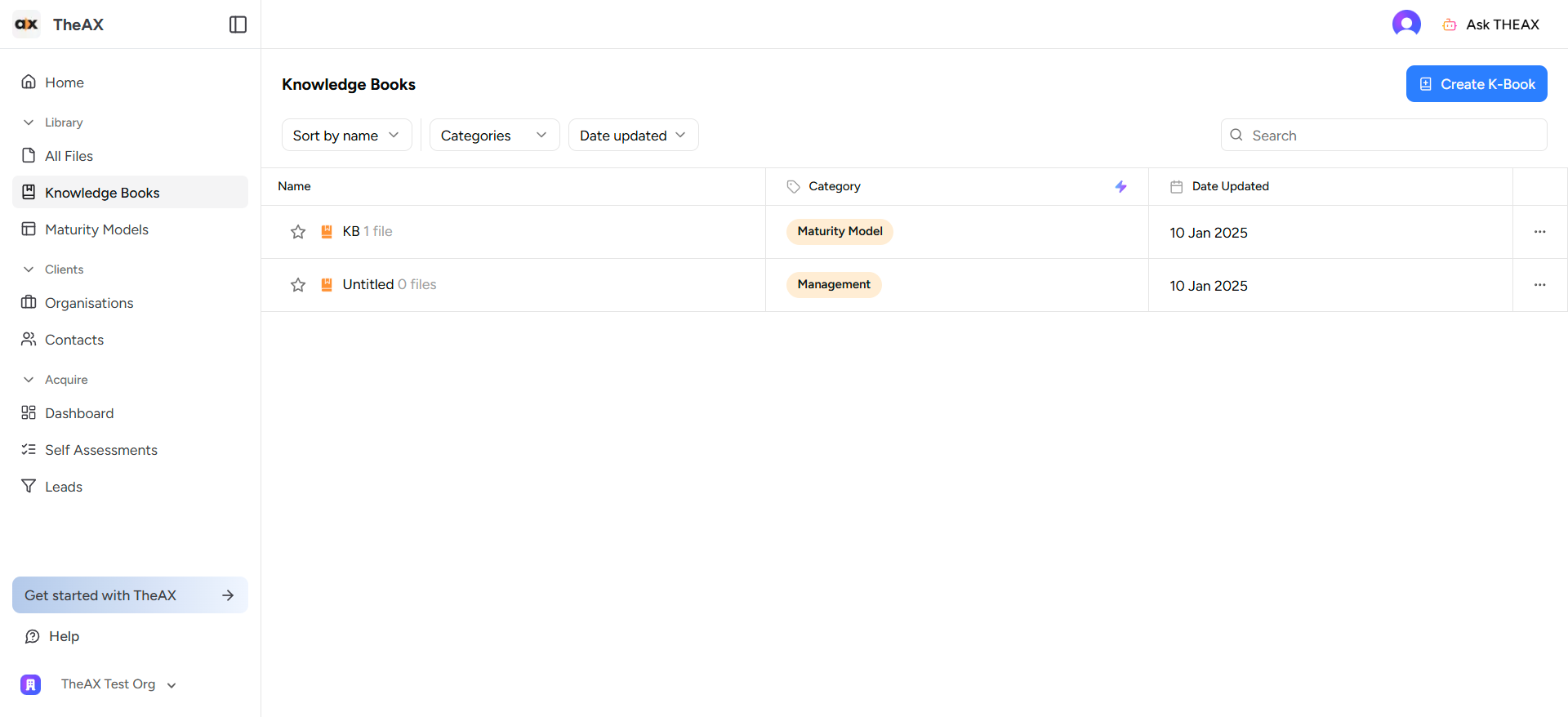Click the calendar icon beside Date Updated

tap(1176, 186)
